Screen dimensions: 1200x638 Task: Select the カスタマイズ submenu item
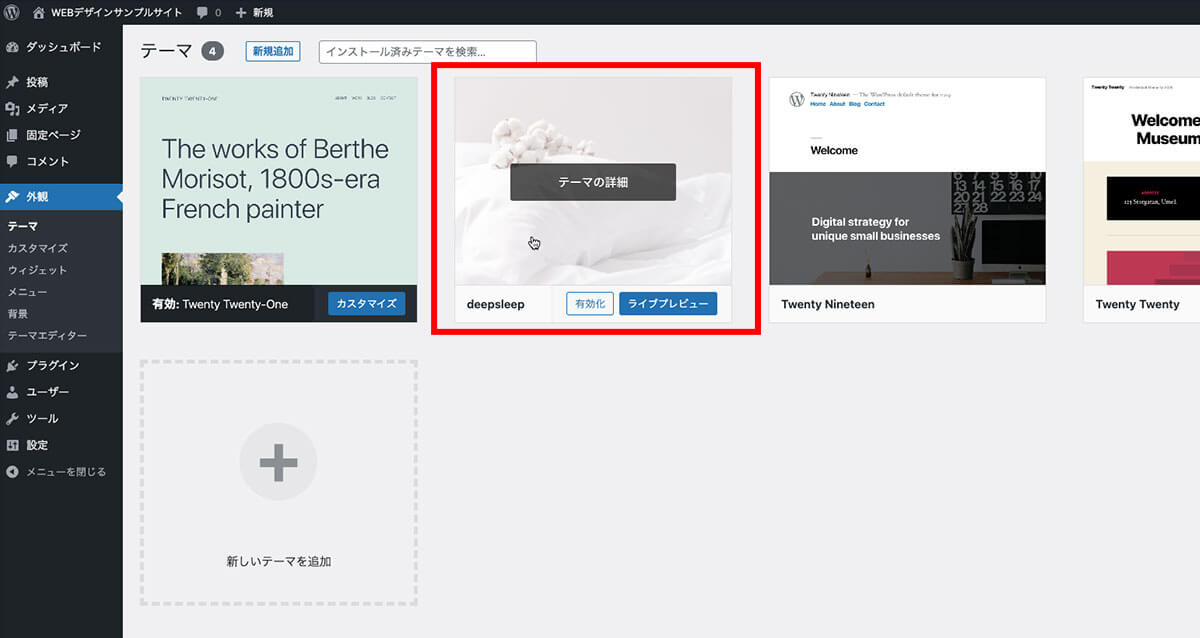[x=37, y=248]
